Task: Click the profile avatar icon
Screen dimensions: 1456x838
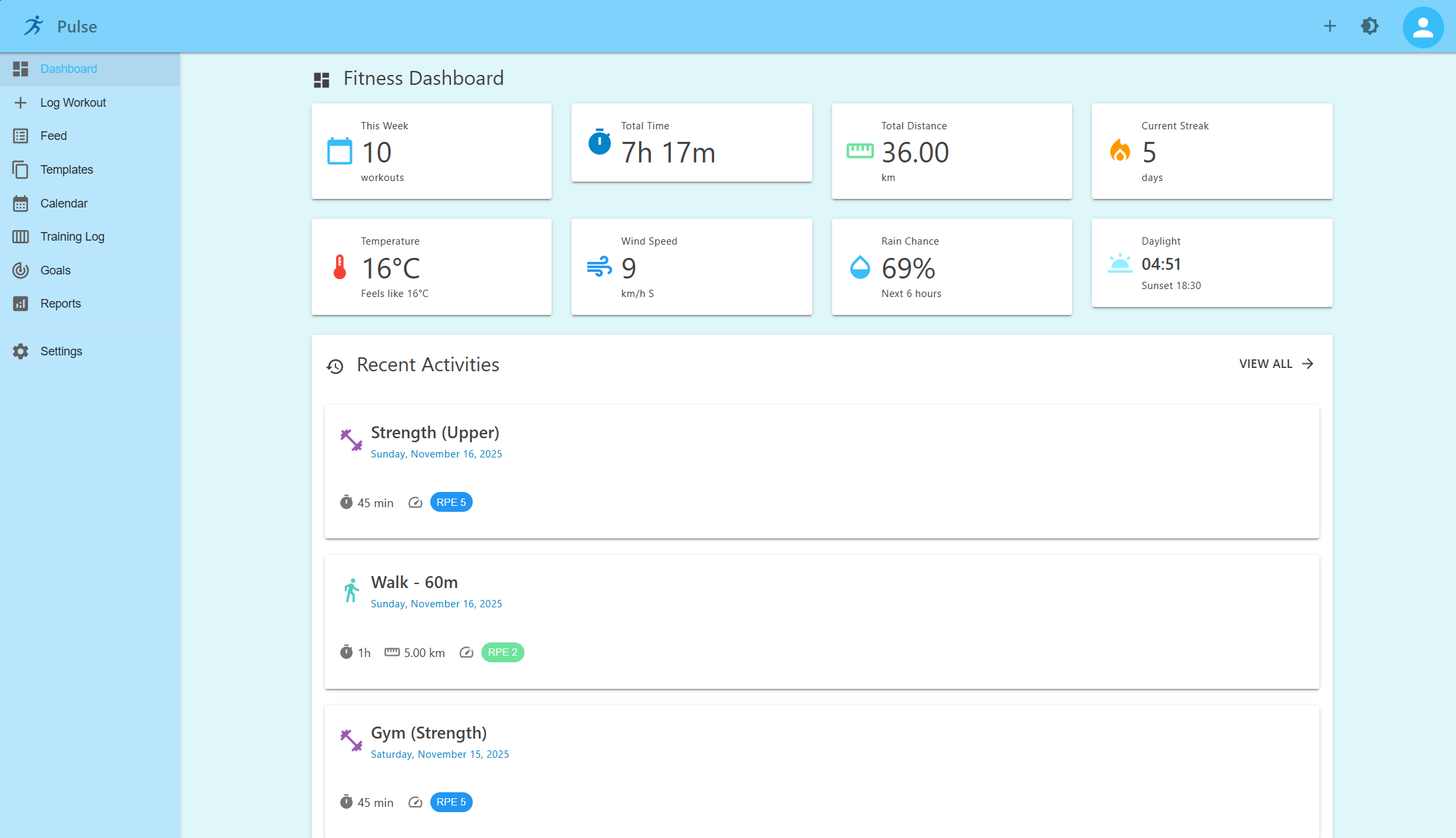Action: (1424, 27)
